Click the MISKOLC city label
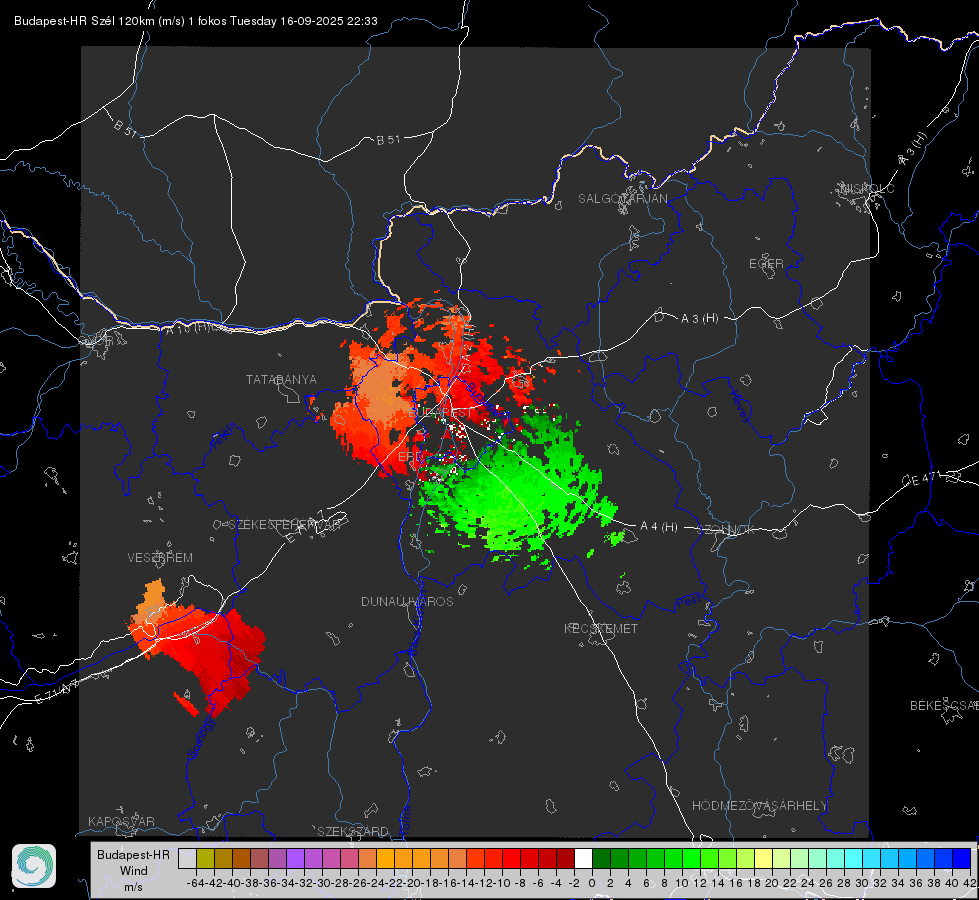The height and width of the screenshot is (900, 979). coord(867,188)
